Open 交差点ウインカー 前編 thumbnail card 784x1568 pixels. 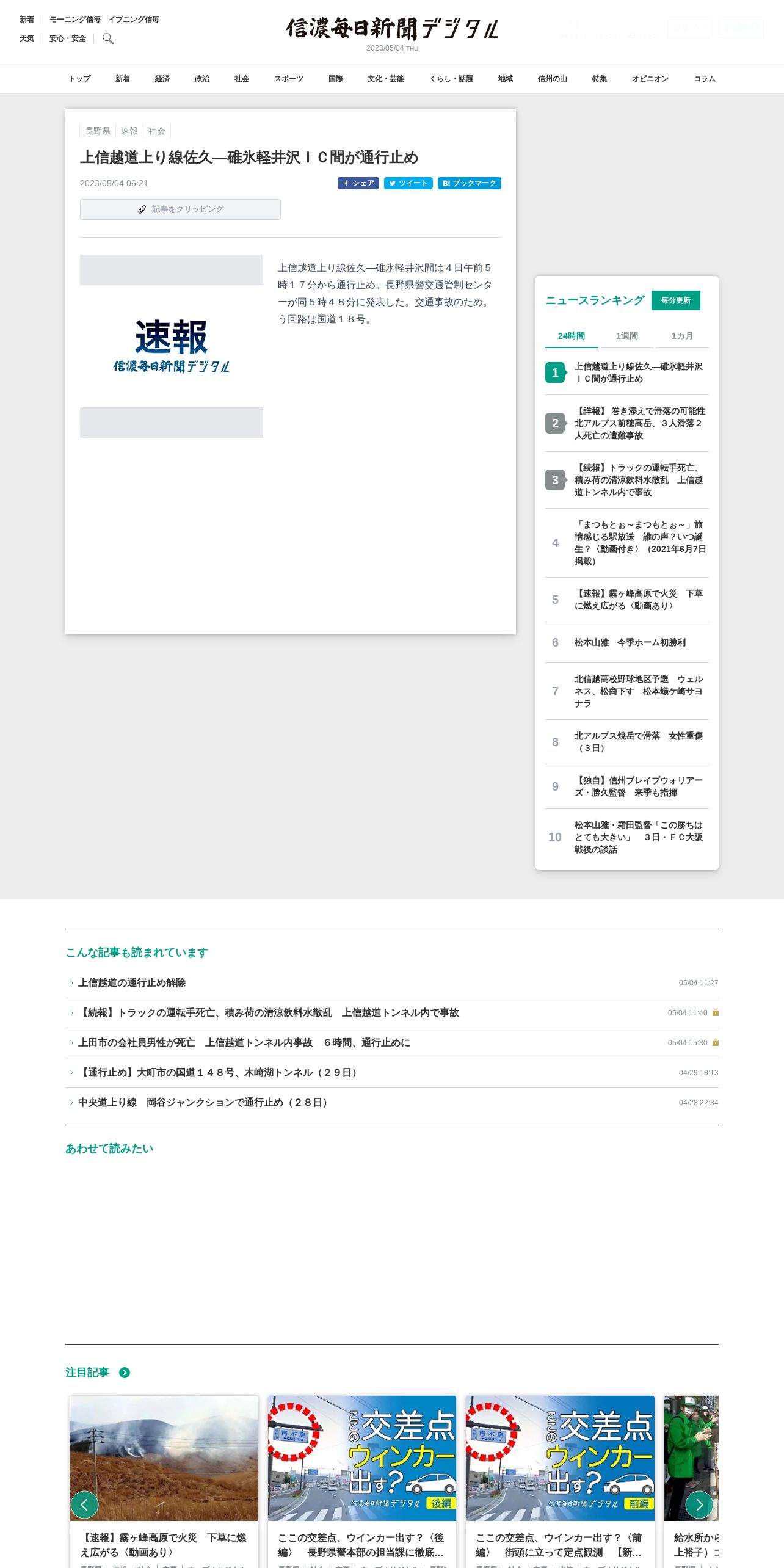point(560,1458)
